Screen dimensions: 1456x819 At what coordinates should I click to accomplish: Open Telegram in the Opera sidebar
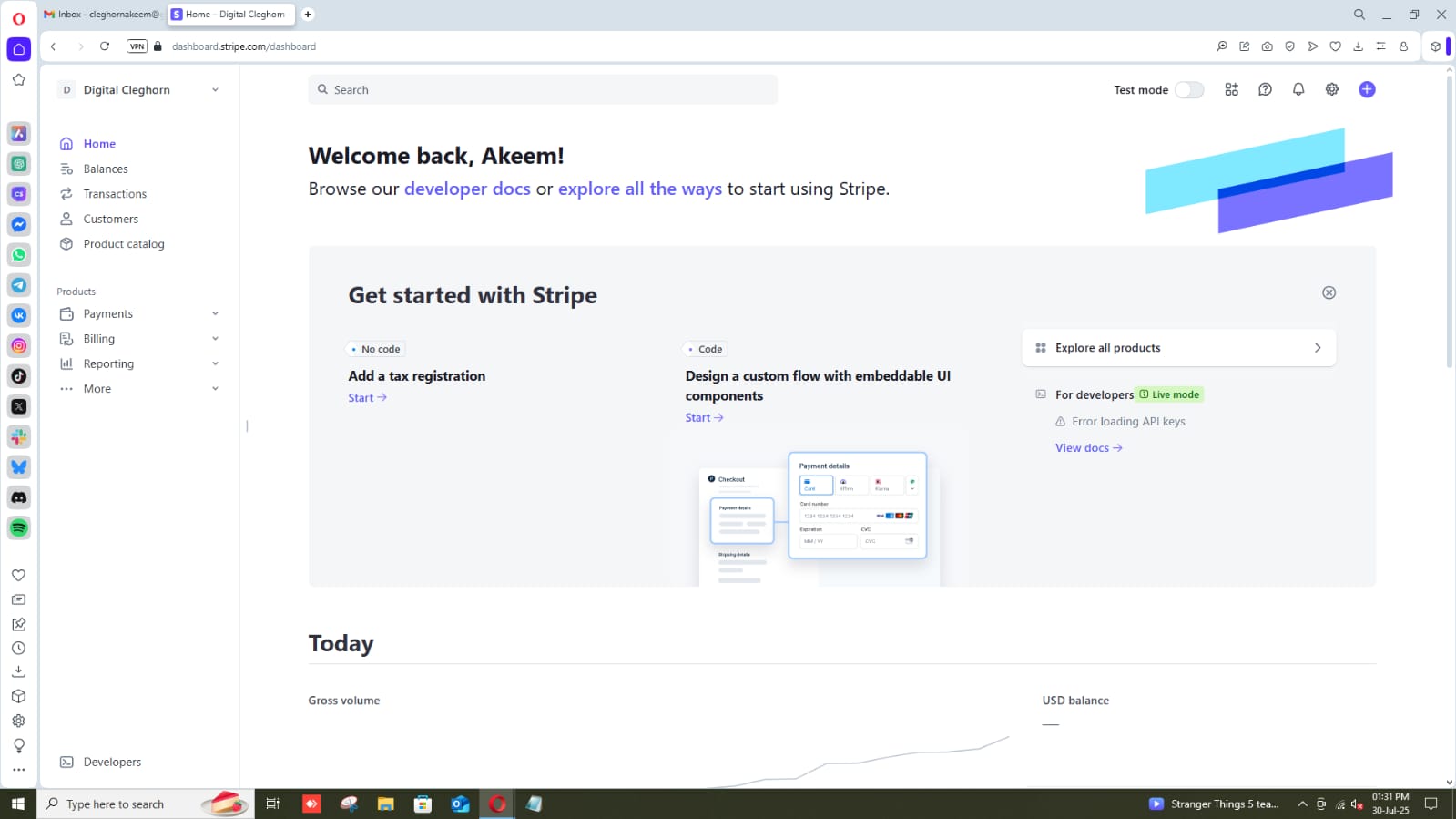[x=18, y=285]
